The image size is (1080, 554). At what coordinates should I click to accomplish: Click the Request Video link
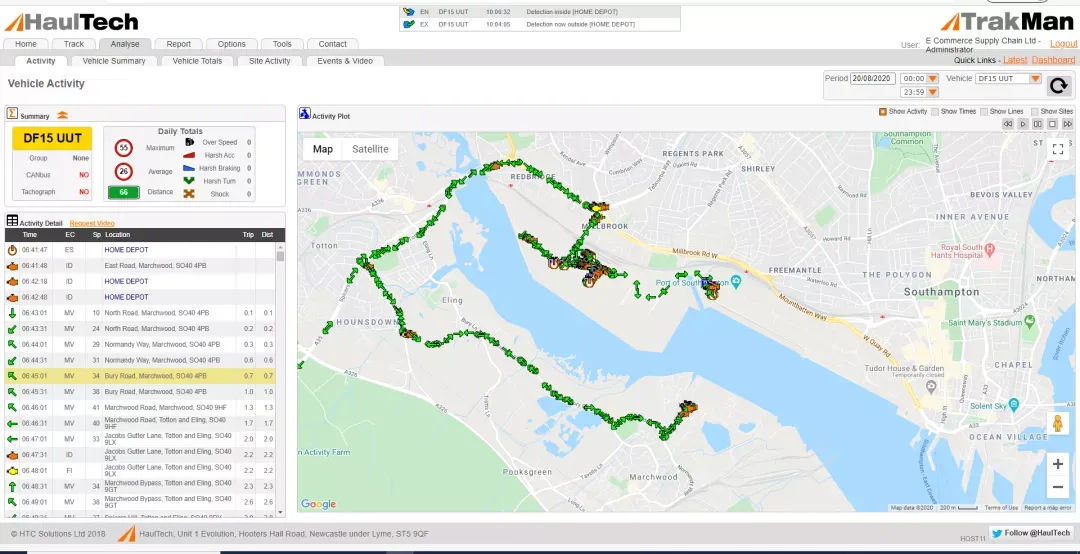(x=92, y=223)
